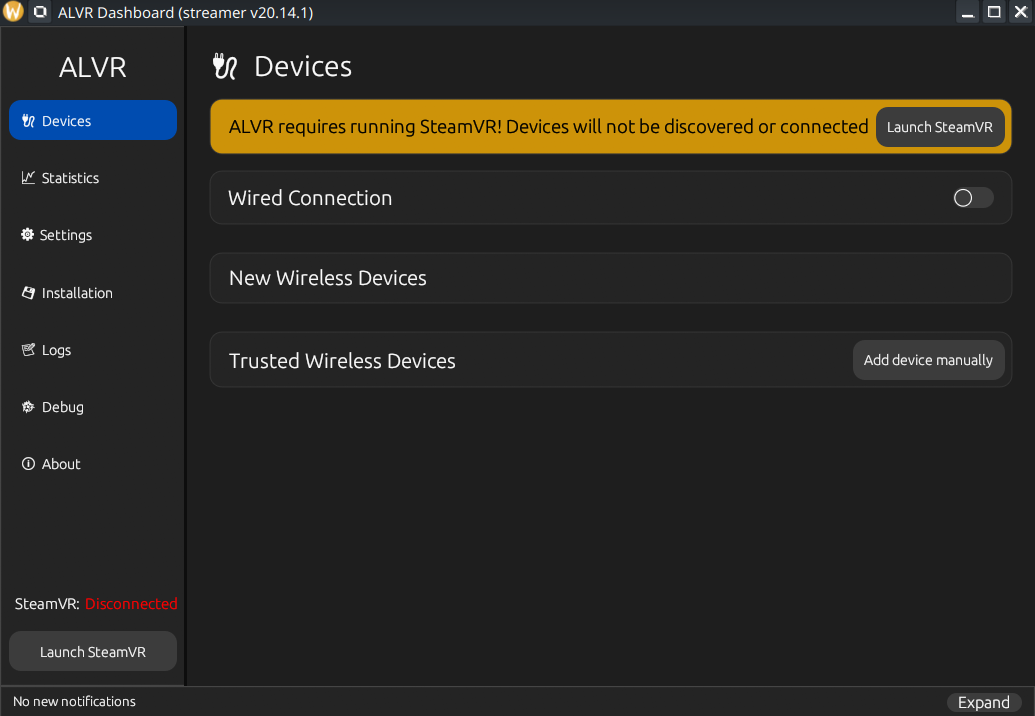Click the Devices plug icon in sidebar
The height and width of the screenshot is (716, 1035).
click(28, 121)
